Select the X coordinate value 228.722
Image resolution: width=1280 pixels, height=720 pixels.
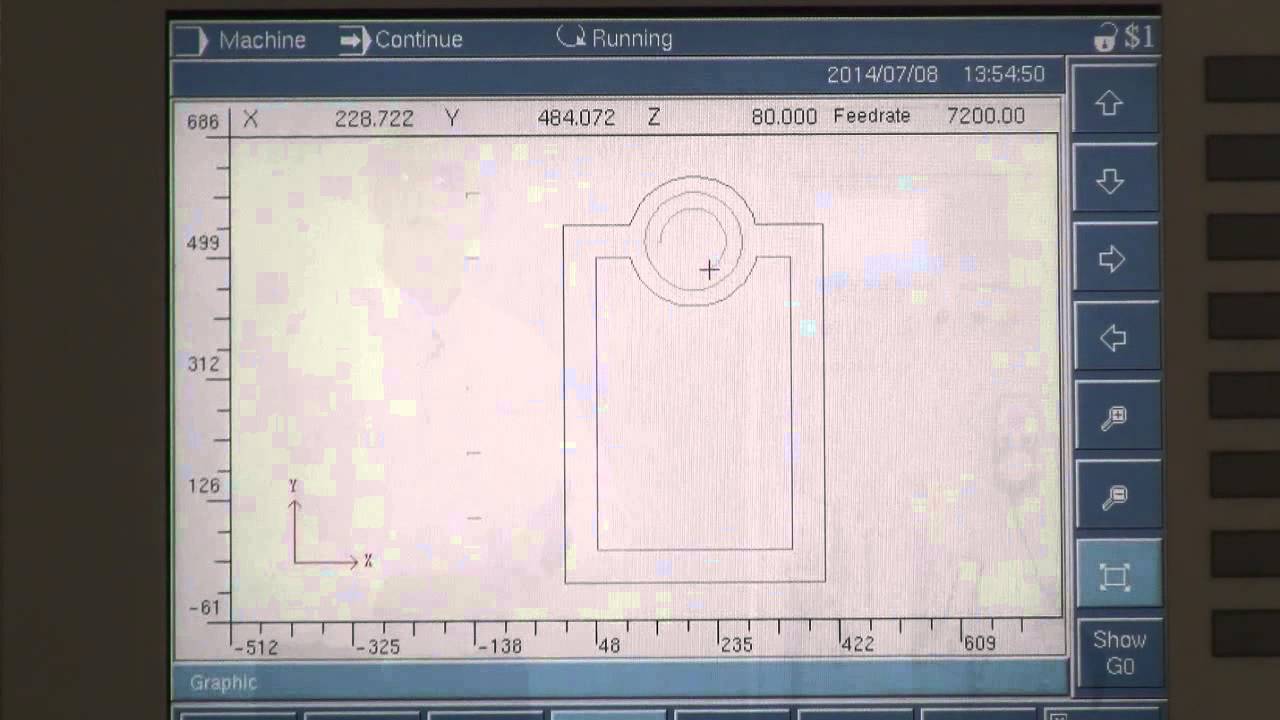tap(374, 118)
